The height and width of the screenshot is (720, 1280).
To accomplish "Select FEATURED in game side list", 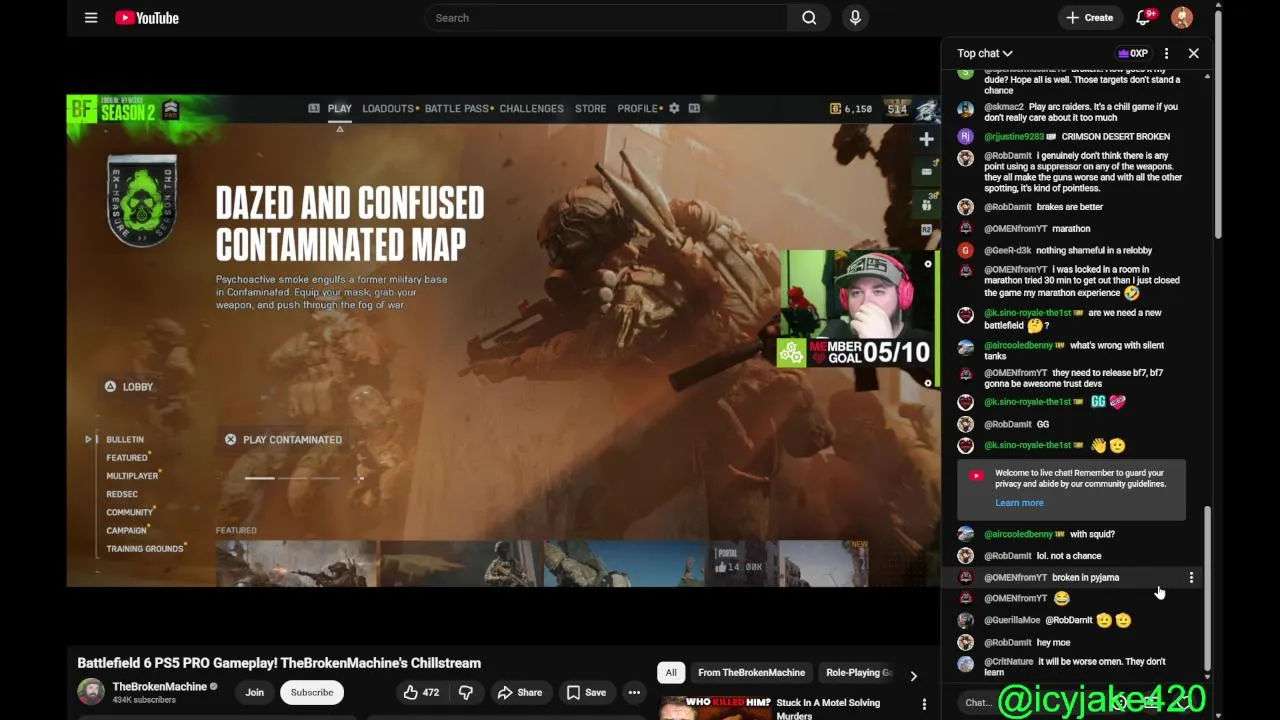I will click(128, 458).
